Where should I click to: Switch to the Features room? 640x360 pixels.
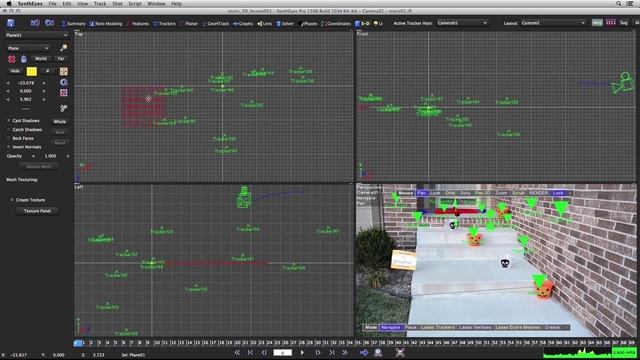(138, 24)
